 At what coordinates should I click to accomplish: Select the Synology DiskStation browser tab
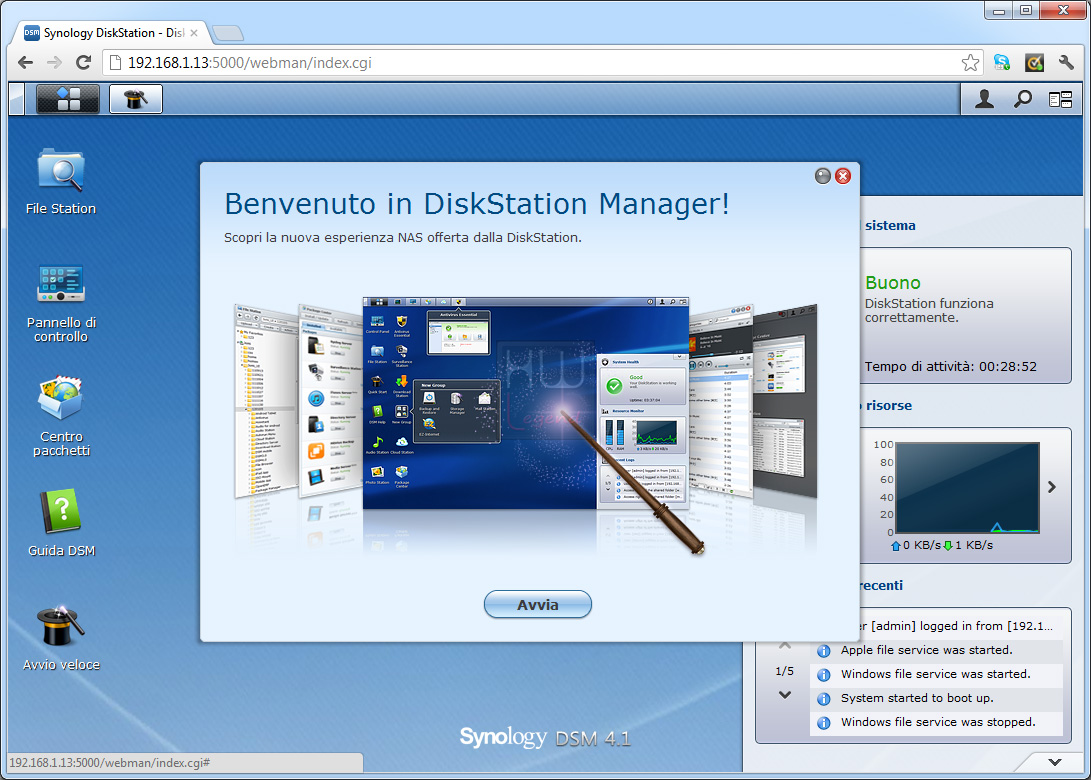[111, 33]
